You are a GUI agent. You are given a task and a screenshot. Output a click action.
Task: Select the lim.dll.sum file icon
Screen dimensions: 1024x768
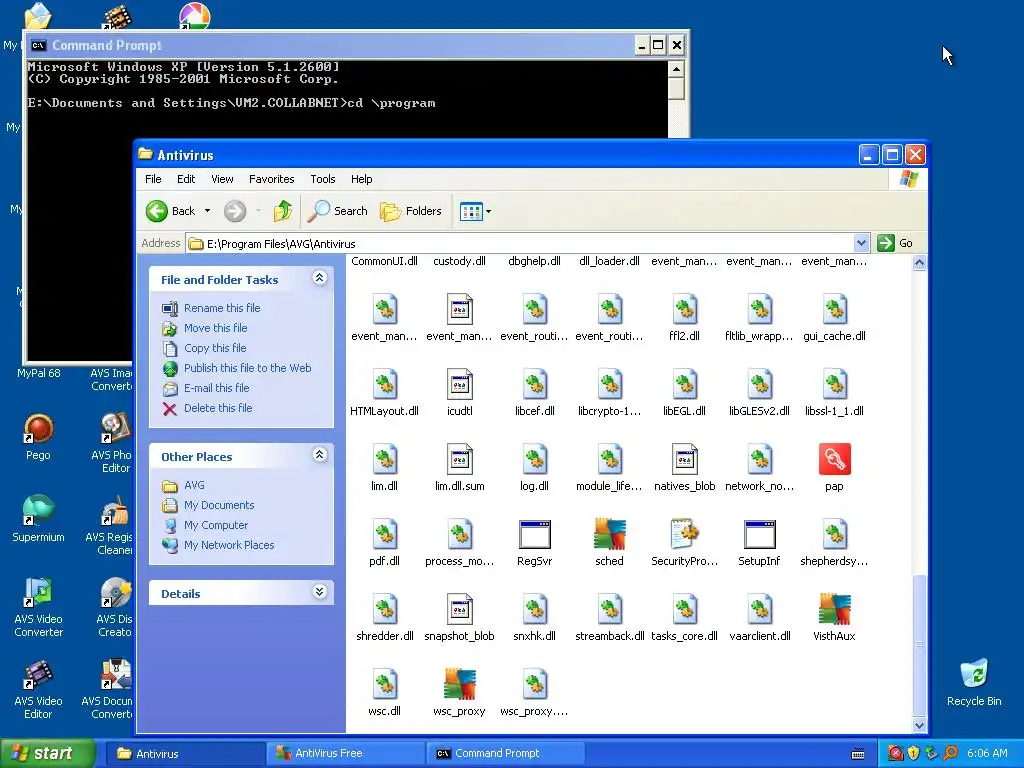[459, 459]
